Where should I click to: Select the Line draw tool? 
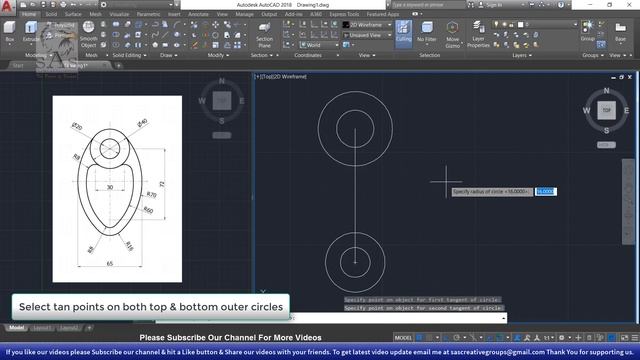click(165, 36)
